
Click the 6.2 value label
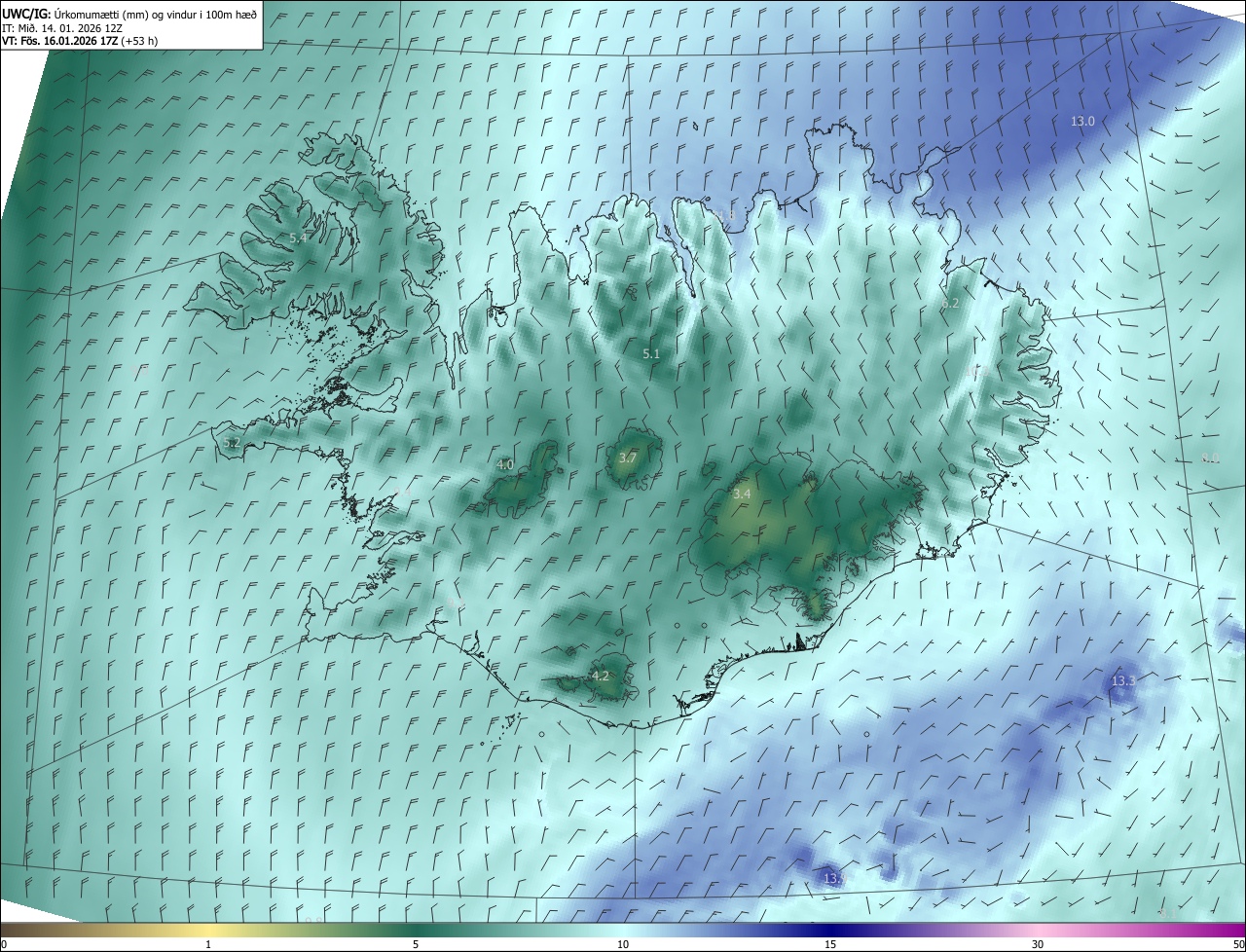click(x=950, y=304)
